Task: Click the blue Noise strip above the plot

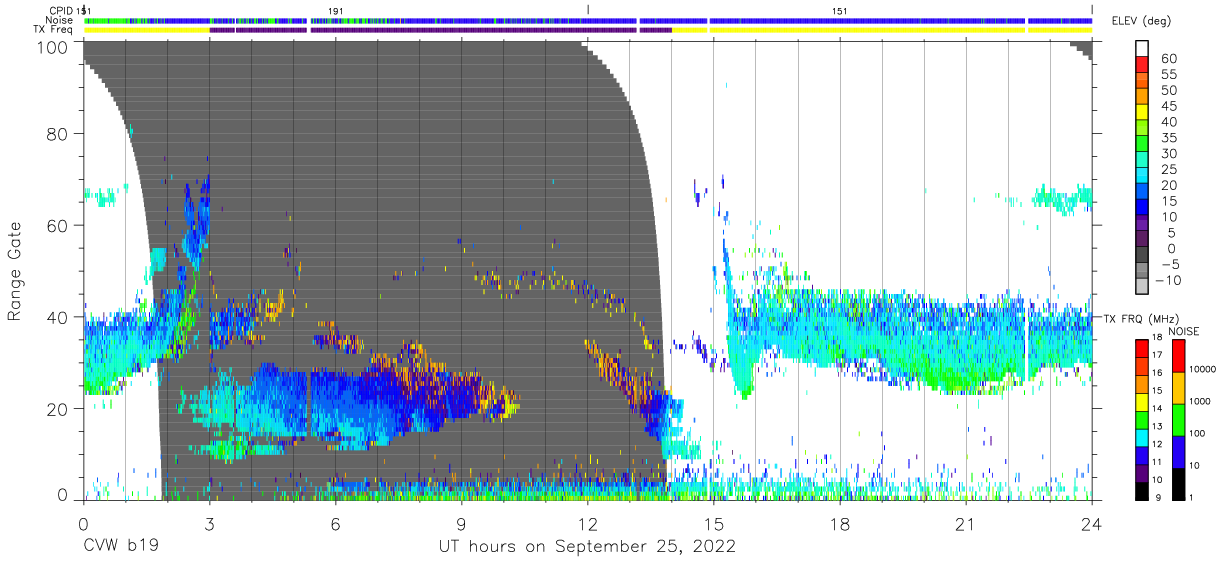Action: [x=587, y=20]
